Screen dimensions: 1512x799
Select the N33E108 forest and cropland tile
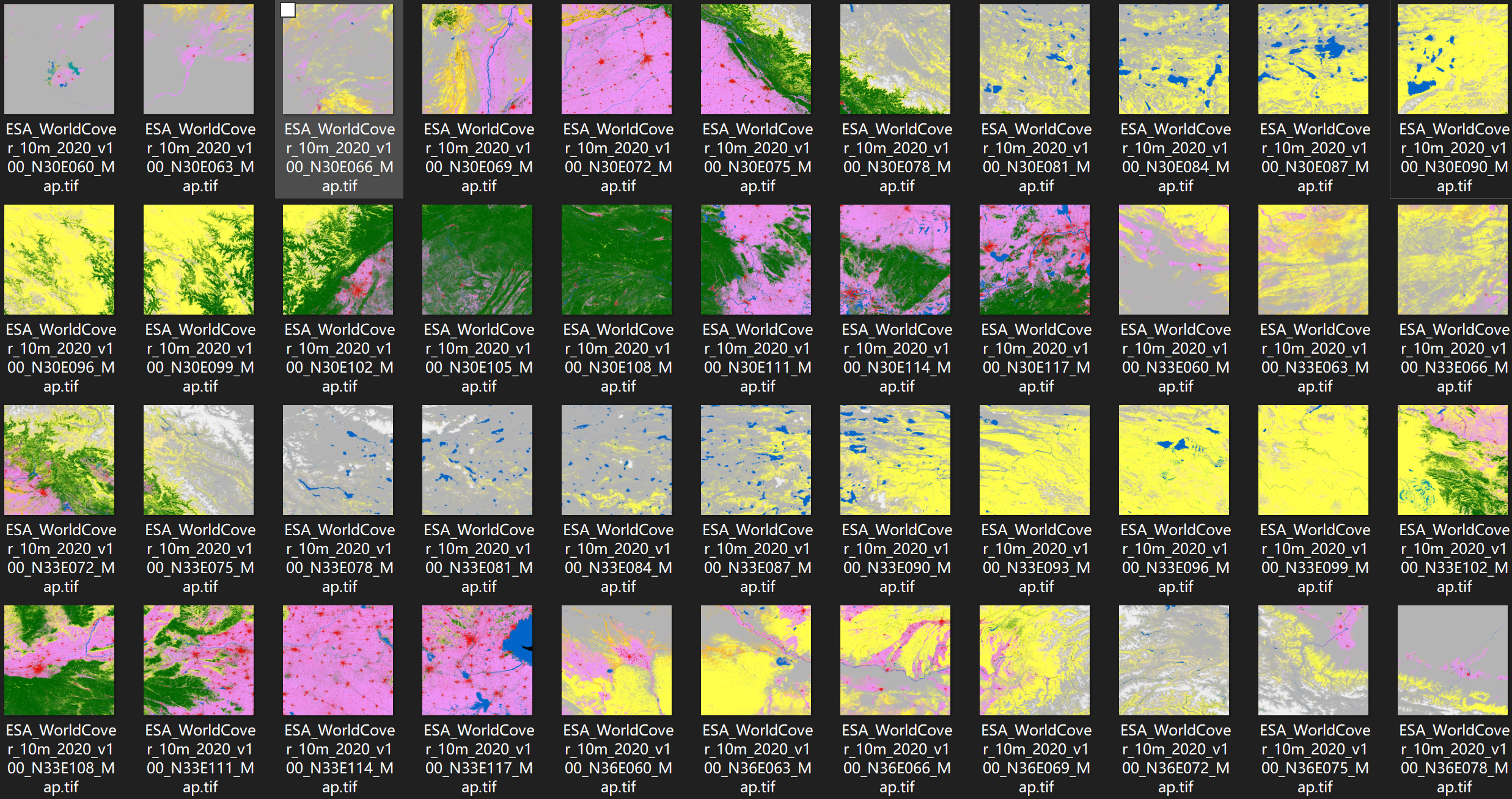click(x=59, y=660)
